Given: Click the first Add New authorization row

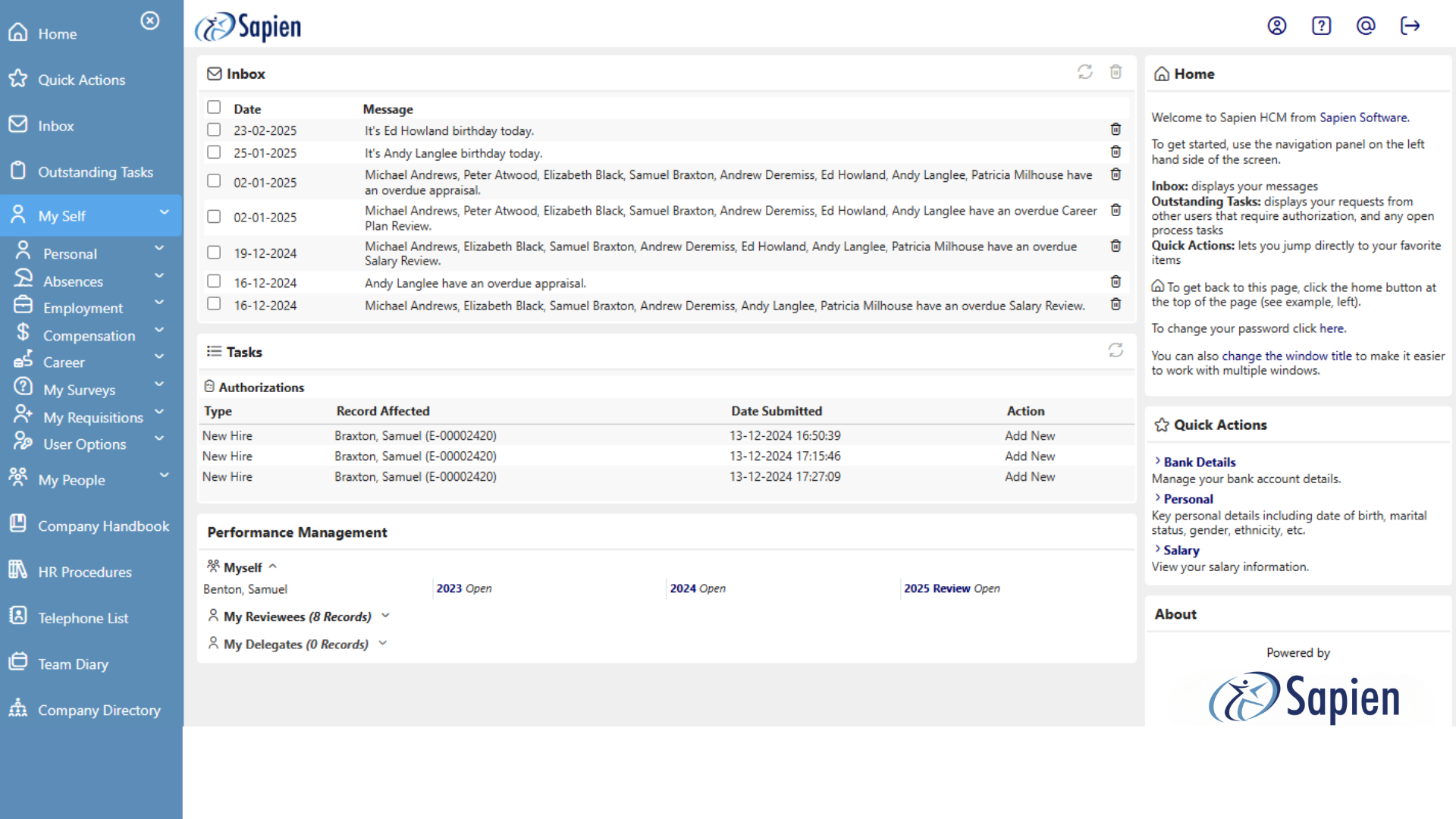Looking at the screenshot, I should pos(1029,436).
